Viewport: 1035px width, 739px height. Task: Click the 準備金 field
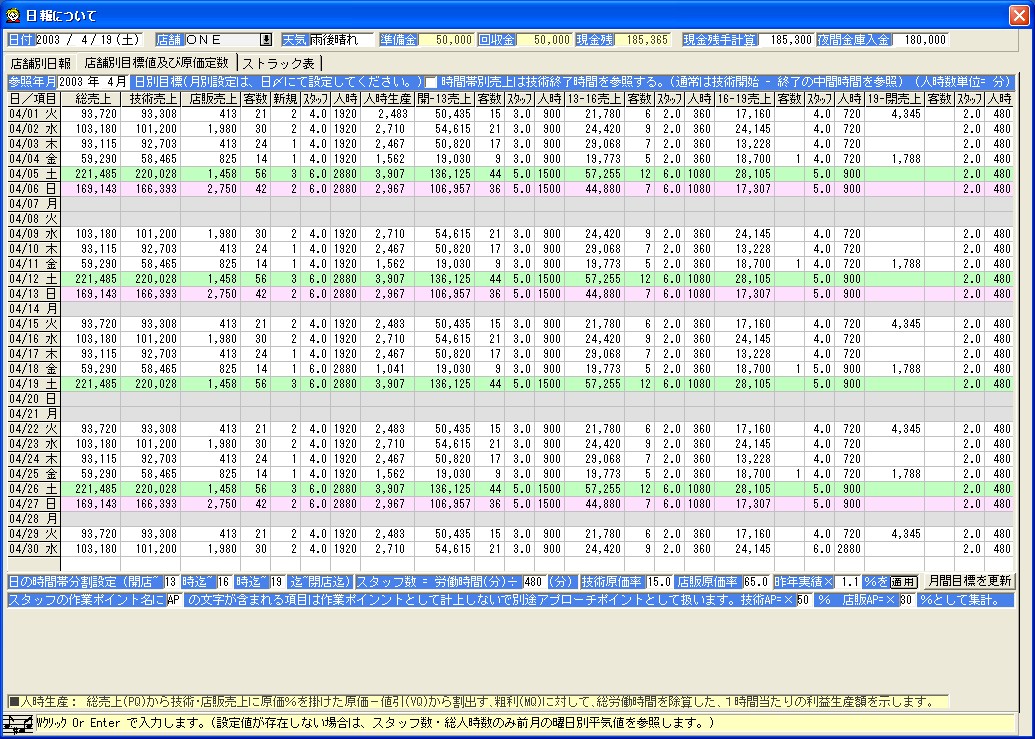point(446,40)
